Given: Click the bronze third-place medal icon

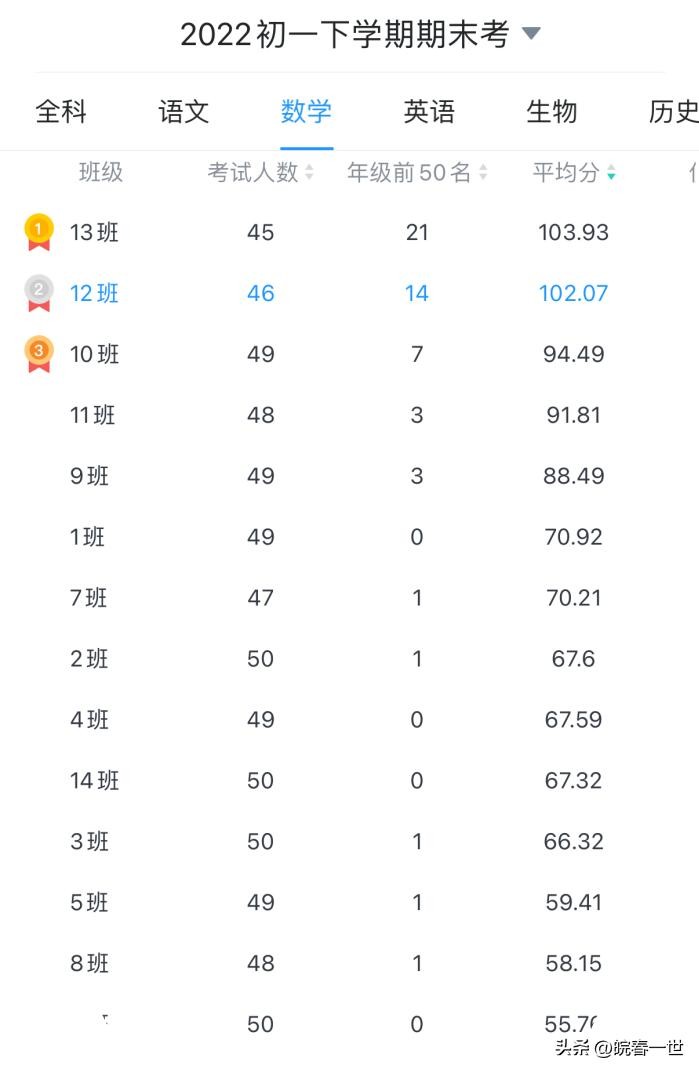Looking at the screenshot, I should 38,354.
